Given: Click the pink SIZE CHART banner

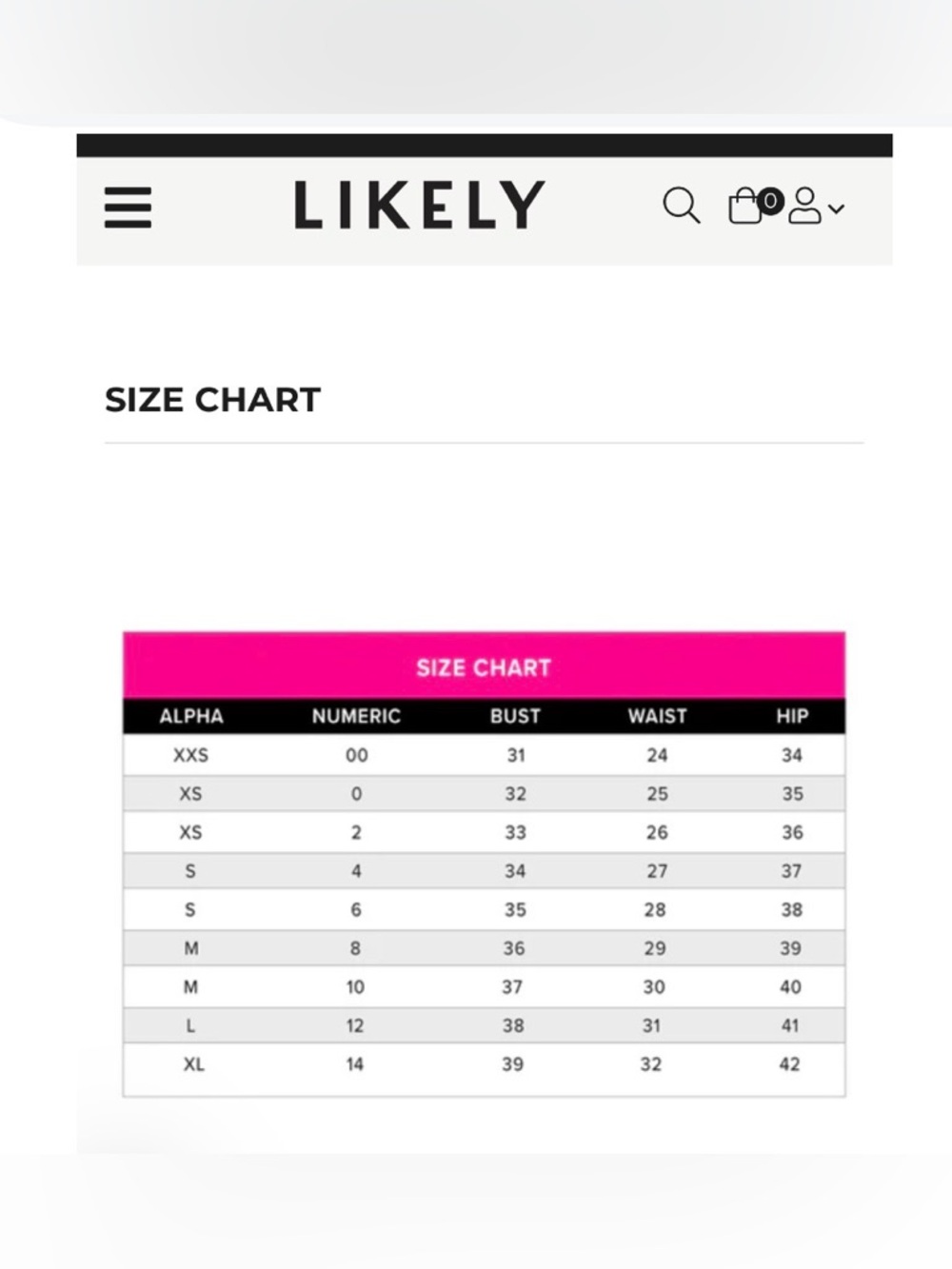Looking at the screenshot, I should tap(484, 665).
